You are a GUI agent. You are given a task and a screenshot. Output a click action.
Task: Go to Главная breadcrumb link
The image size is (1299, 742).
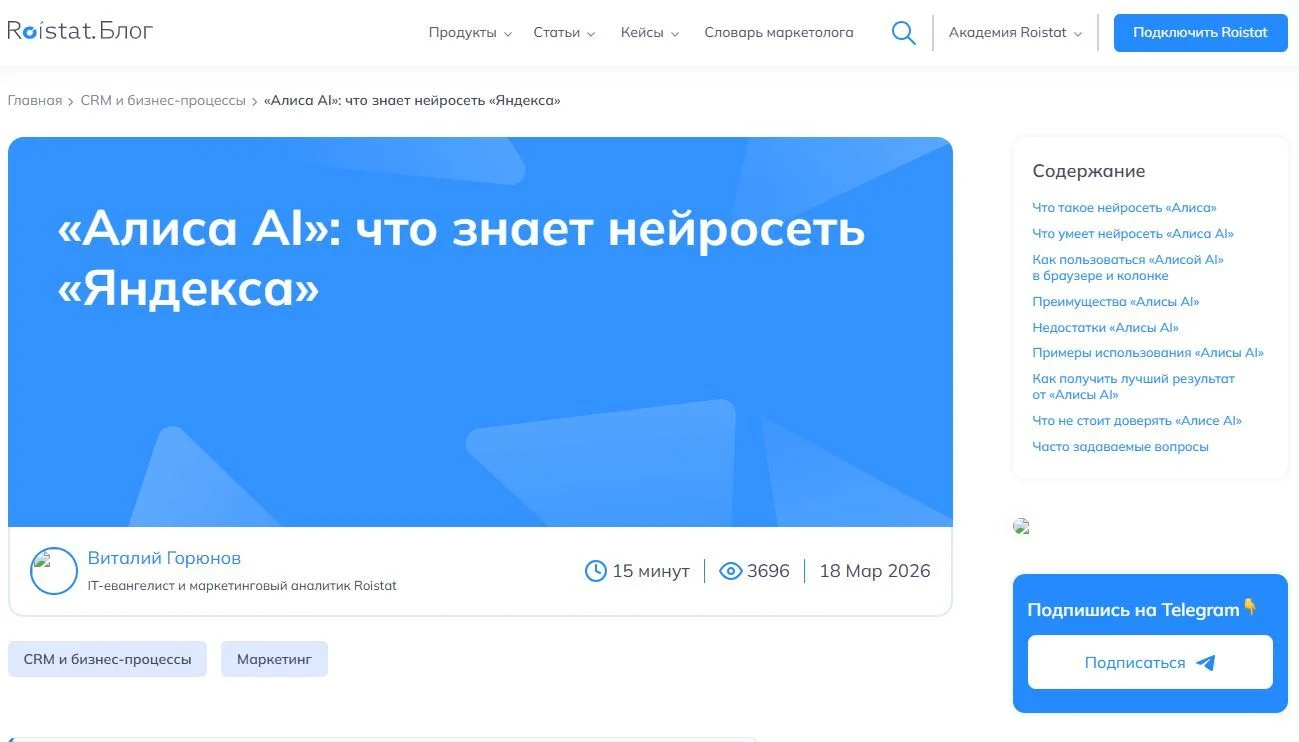click(35, 101)
